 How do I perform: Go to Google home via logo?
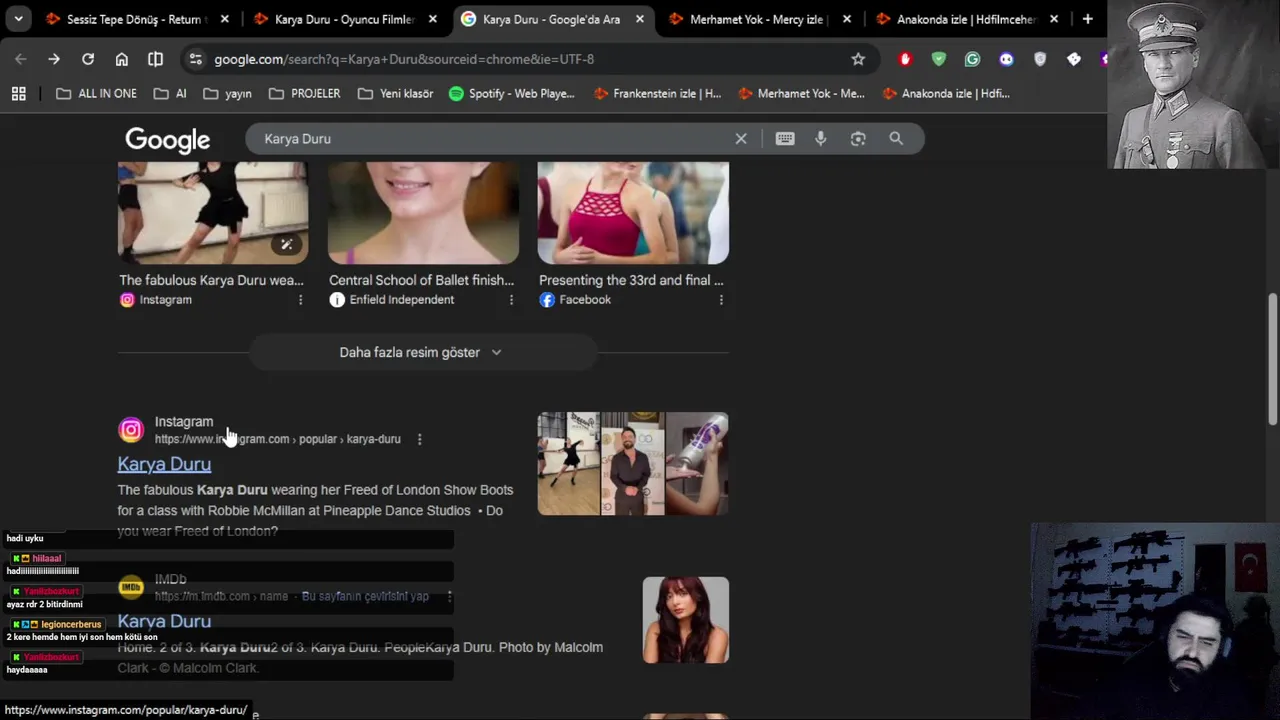tap(167, 140)
